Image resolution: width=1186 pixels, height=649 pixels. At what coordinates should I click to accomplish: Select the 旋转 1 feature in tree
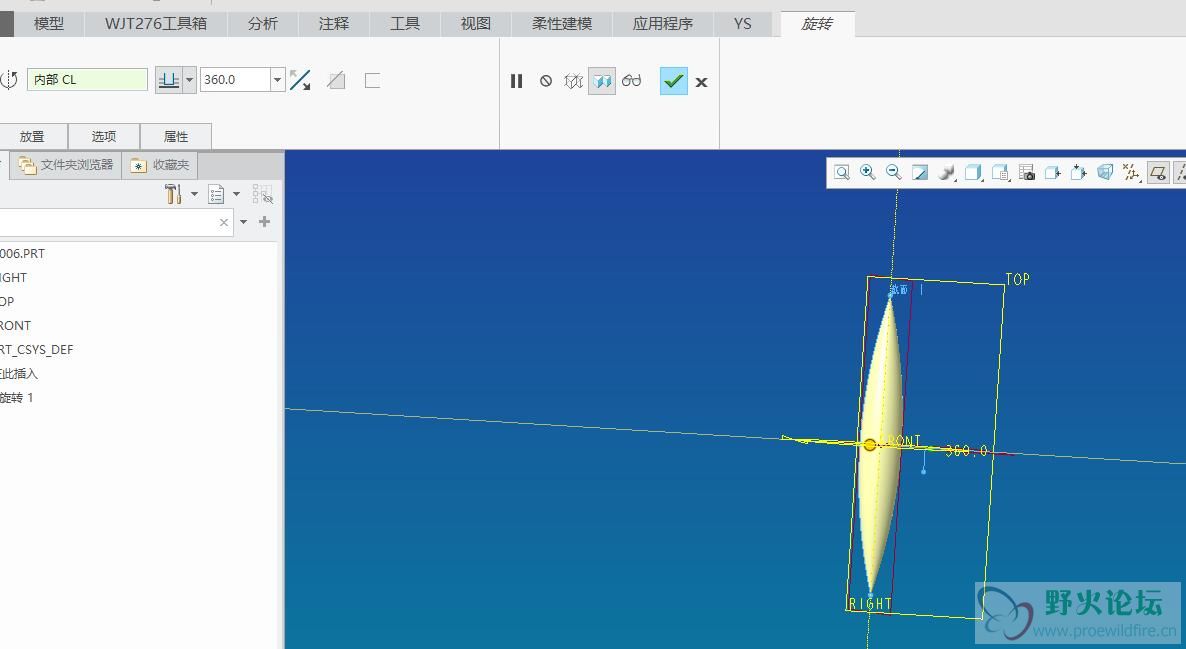point(17,398)
